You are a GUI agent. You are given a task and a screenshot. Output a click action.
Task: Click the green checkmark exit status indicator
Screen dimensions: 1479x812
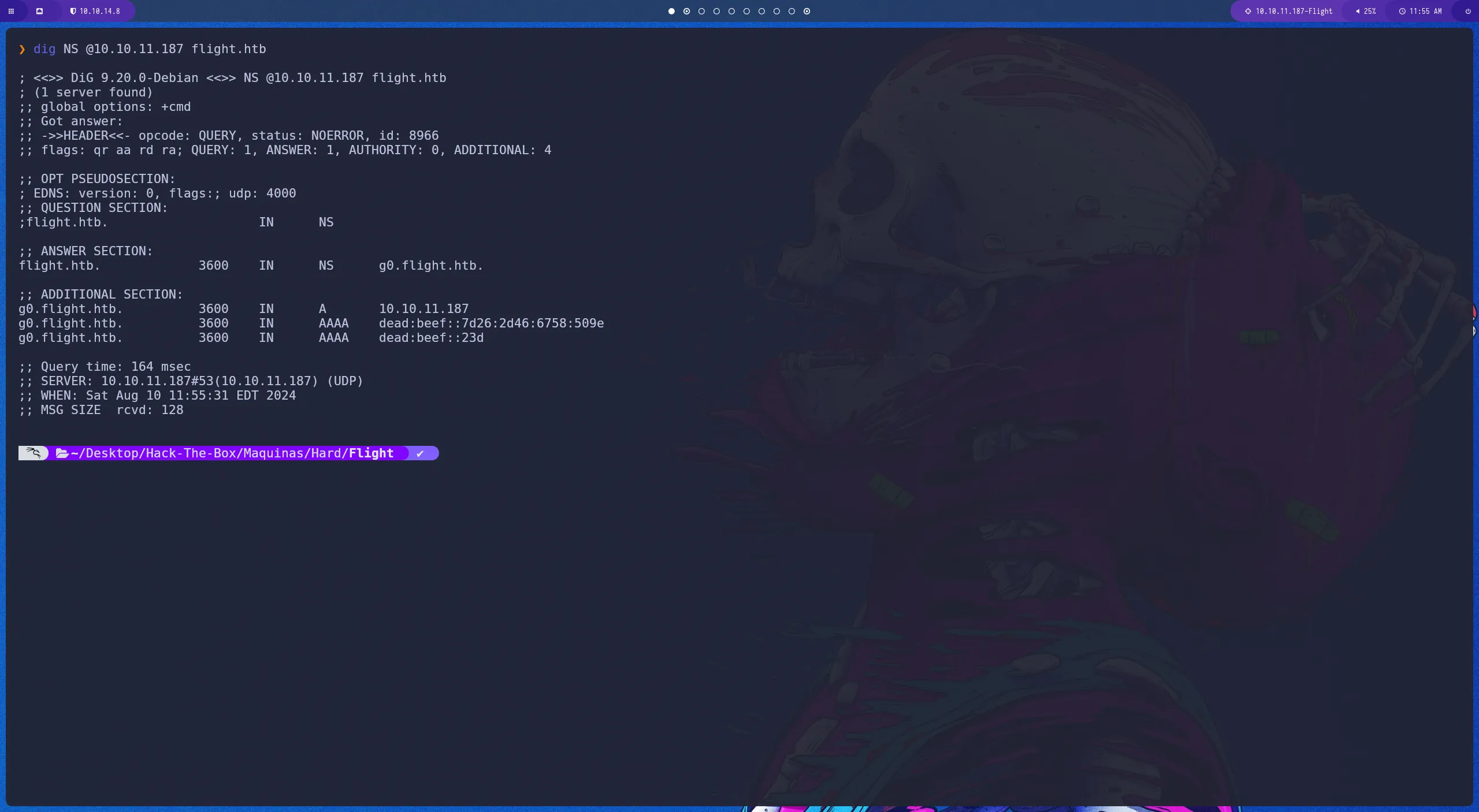click(421, 453)
